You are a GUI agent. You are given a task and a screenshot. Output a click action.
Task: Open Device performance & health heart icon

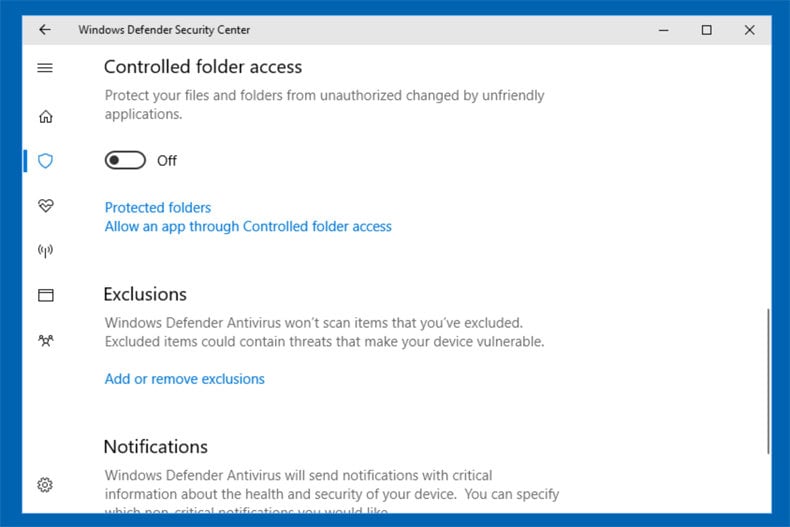tap(45, 206)
